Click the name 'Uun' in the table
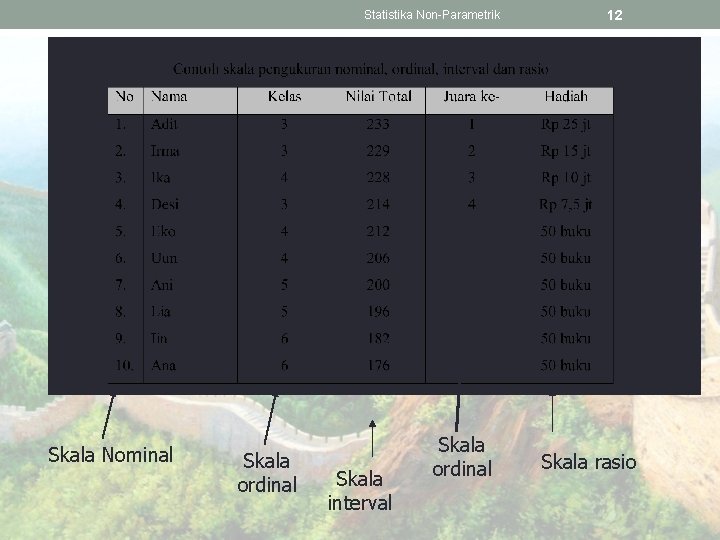Viewport: 720px width, 540px height. point(164,258)
